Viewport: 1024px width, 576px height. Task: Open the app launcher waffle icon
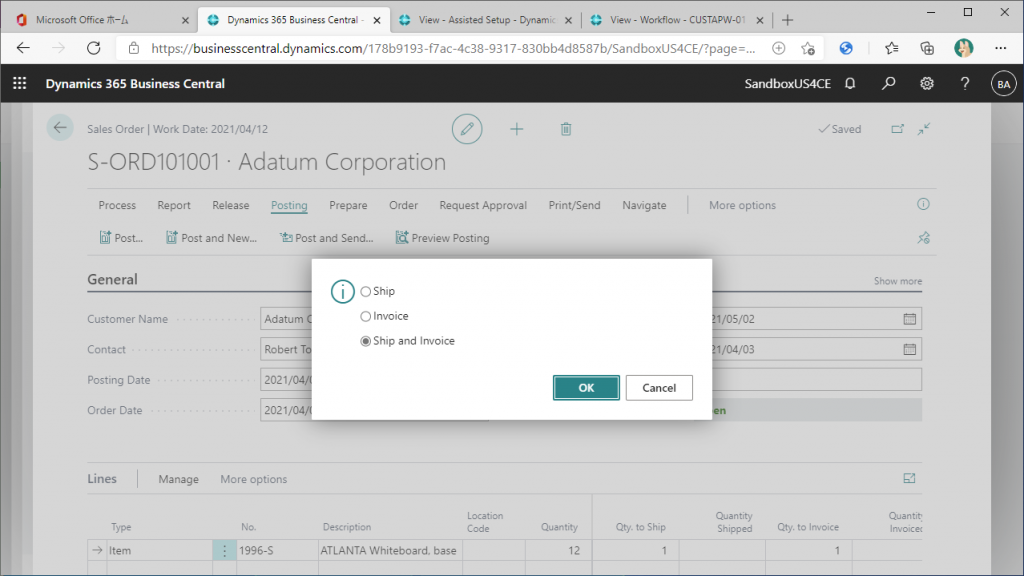click(x=20, y=84)
